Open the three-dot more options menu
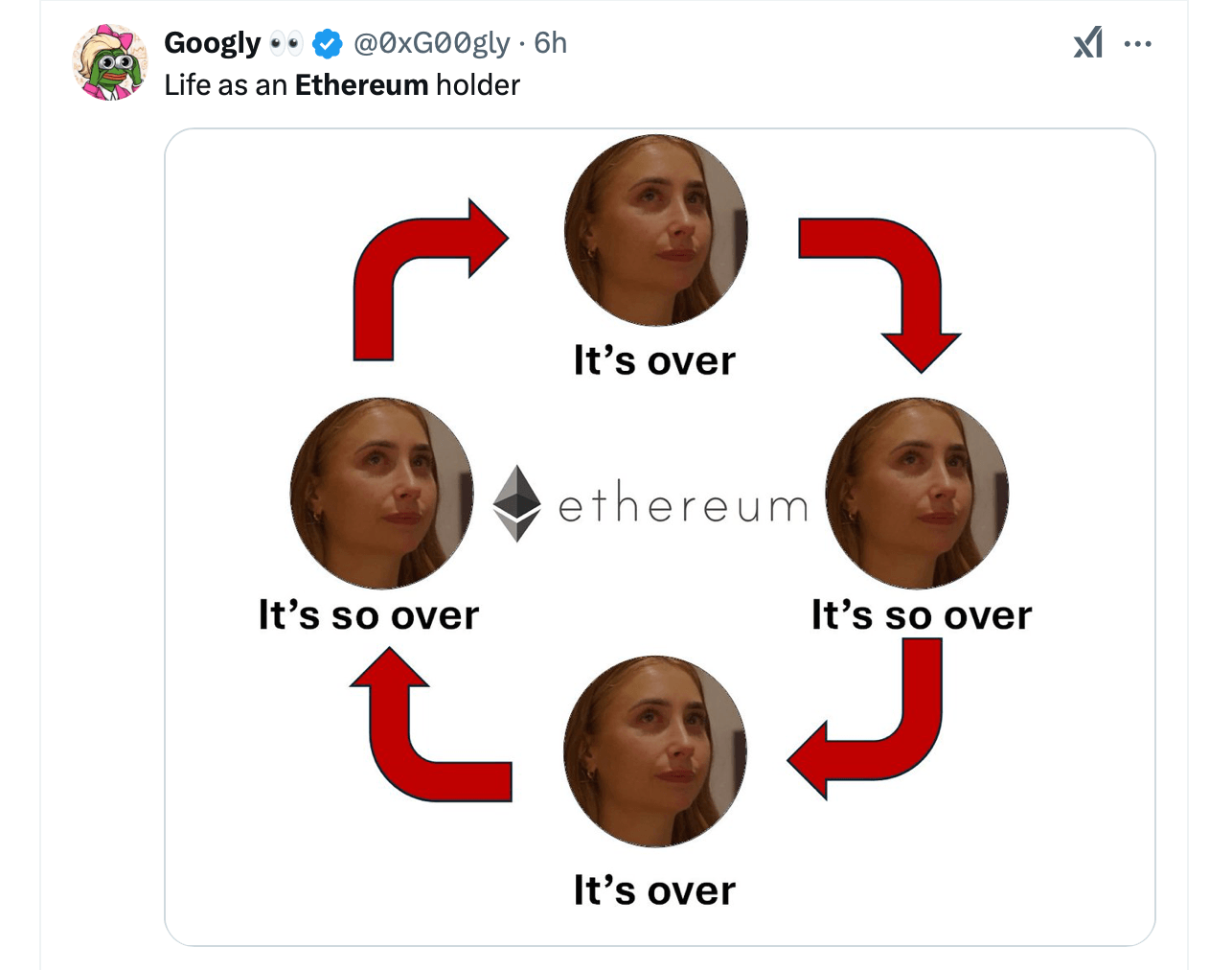This screenshot has height=970, width=1232. [1138, 42]
